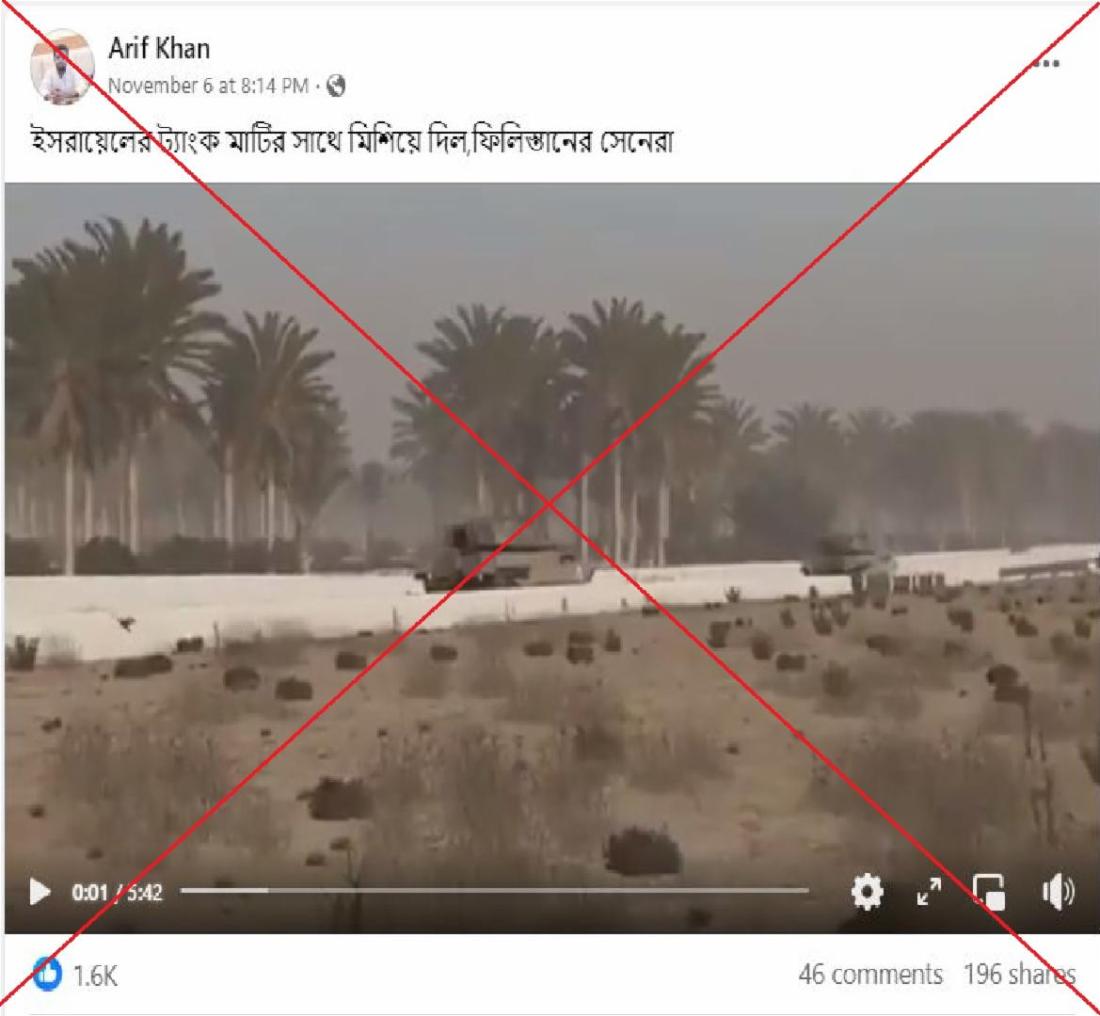The image size is (1100, 1016).
Task: Show public audience globe info
Action: (x=336, y=86)
